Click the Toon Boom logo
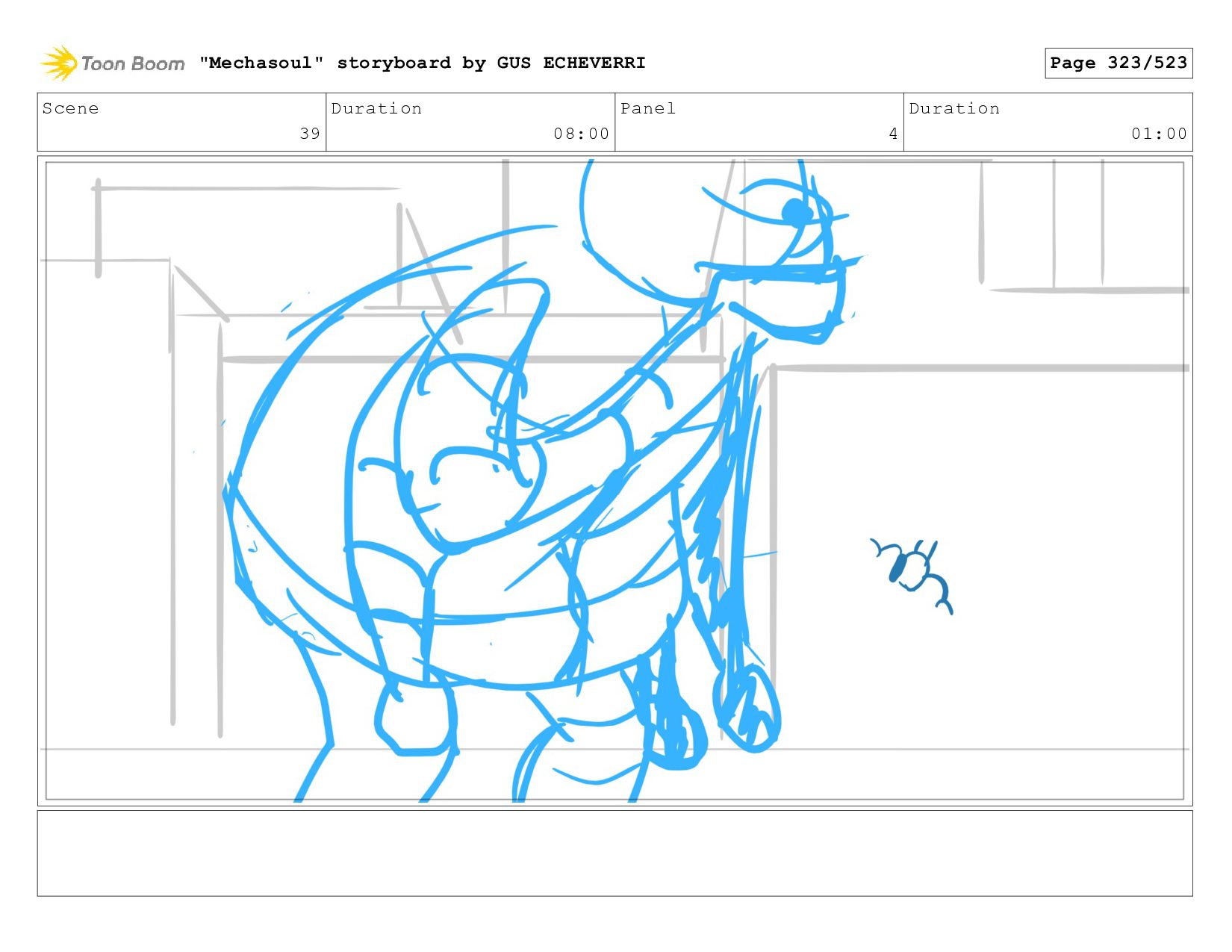 112,63
